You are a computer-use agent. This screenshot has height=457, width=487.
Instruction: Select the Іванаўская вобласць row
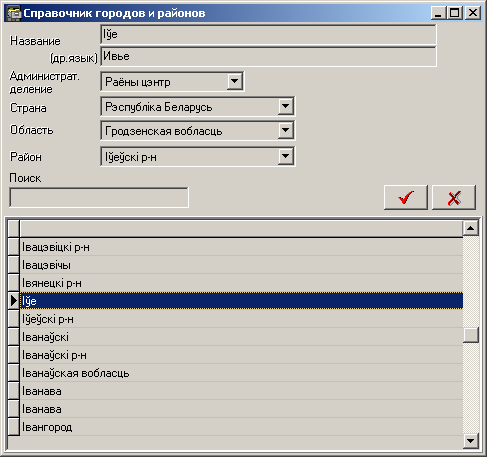(x=241, y=373)
